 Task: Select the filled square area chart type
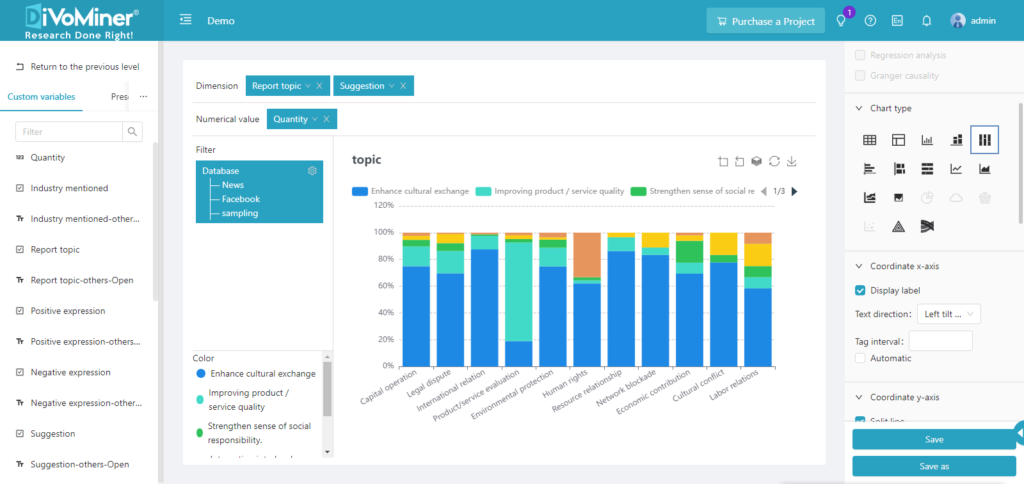coord(899,197)
